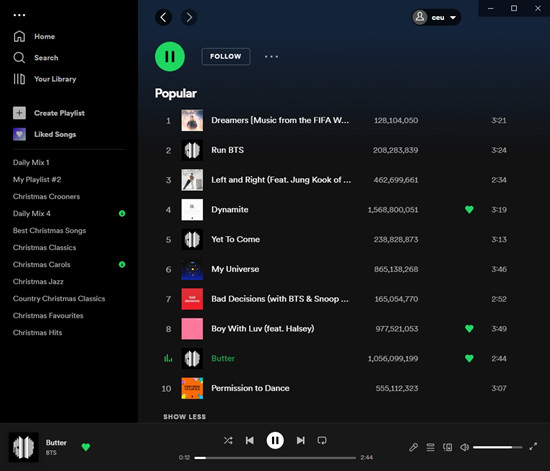Collapse the list with SHOW LESS
Screen dimensions: 550x471
[x=185, y=417]
